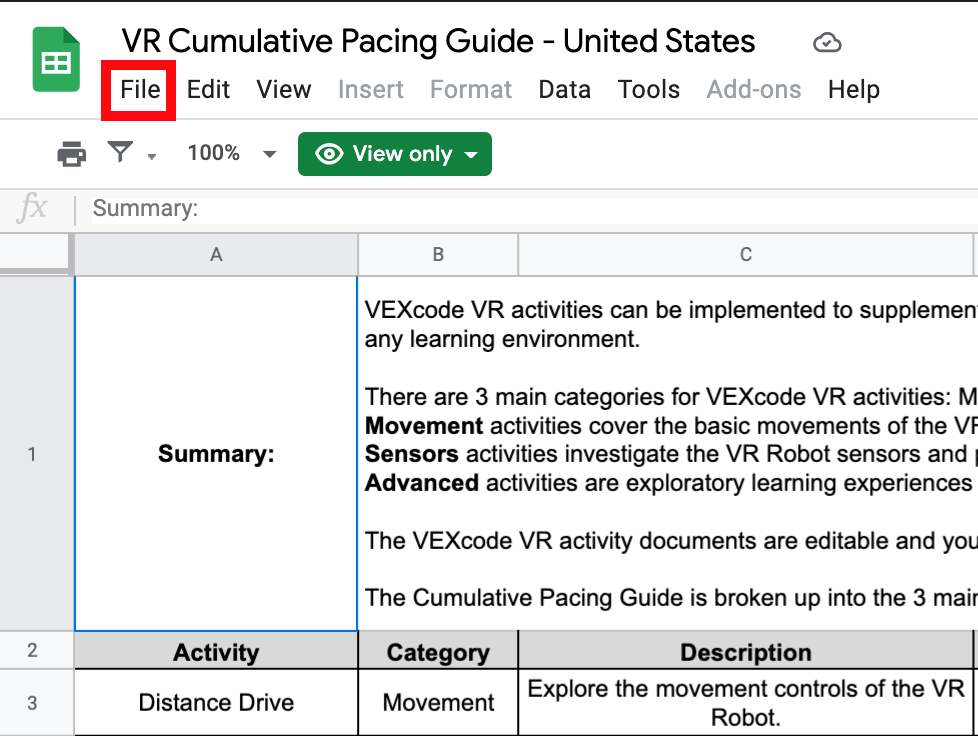Click the filter views icon
Image resolution: width=978 pixels, height=736 pixels.
click(x=117, y=152)
